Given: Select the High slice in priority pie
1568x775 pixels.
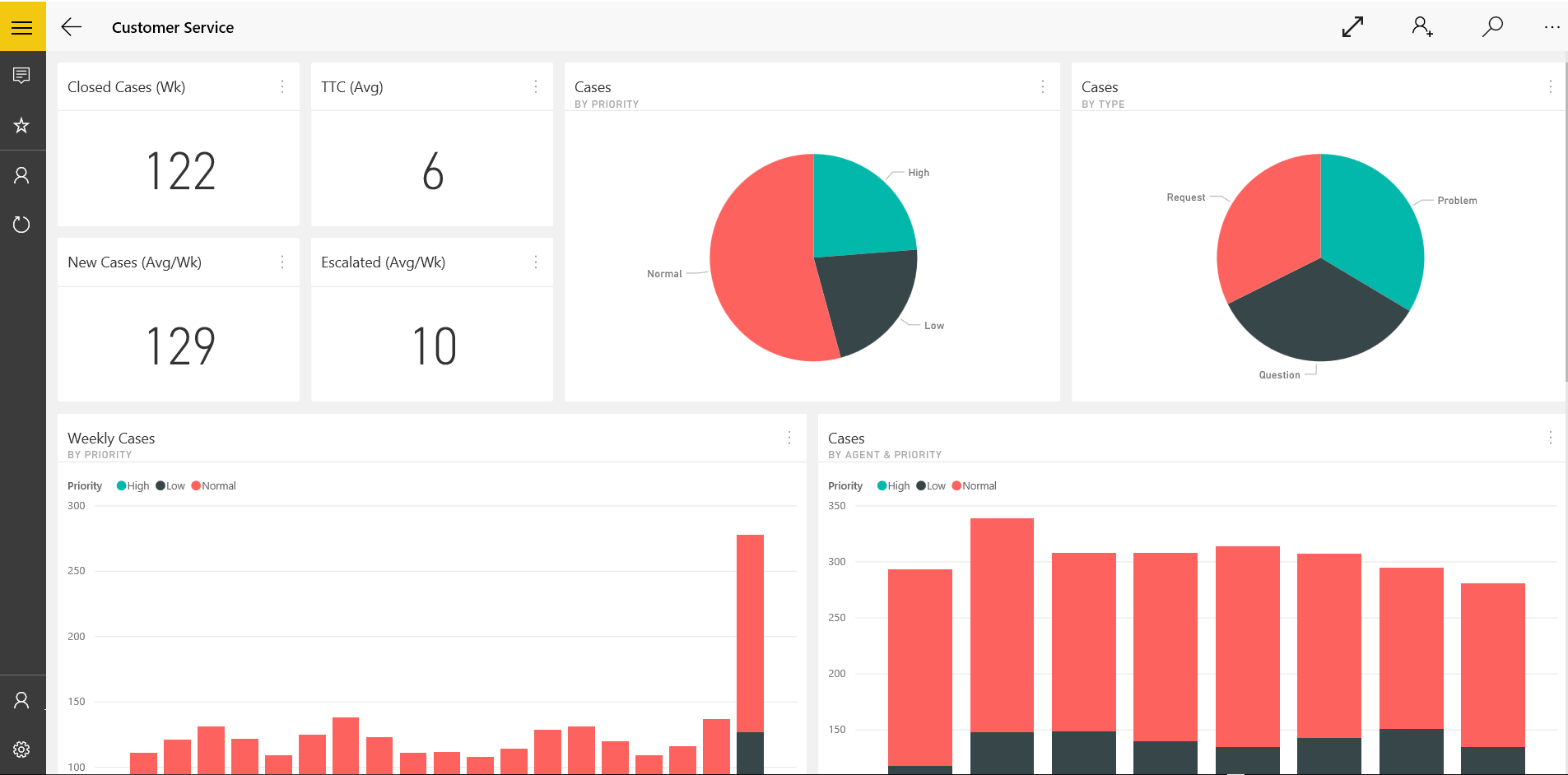Looking at the screenshot, I should [856, 210].
